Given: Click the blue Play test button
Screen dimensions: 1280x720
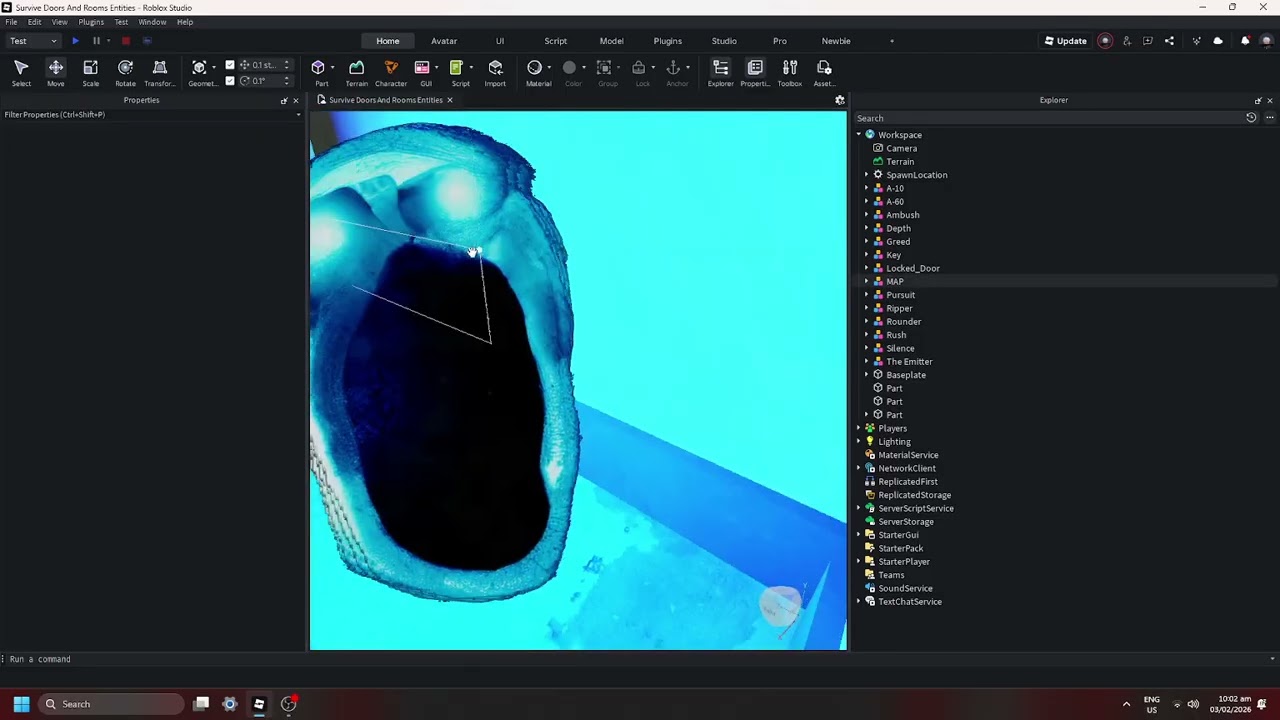Looking at the screenshot, I should coord(75,41).
